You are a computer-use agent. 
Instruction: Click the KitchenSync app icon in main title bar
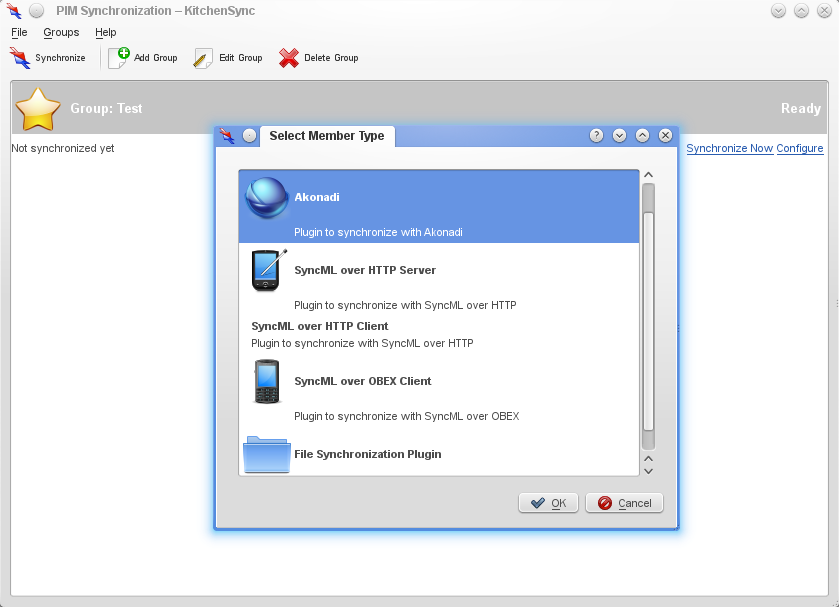pyautogui.click(x=14, y=11)
